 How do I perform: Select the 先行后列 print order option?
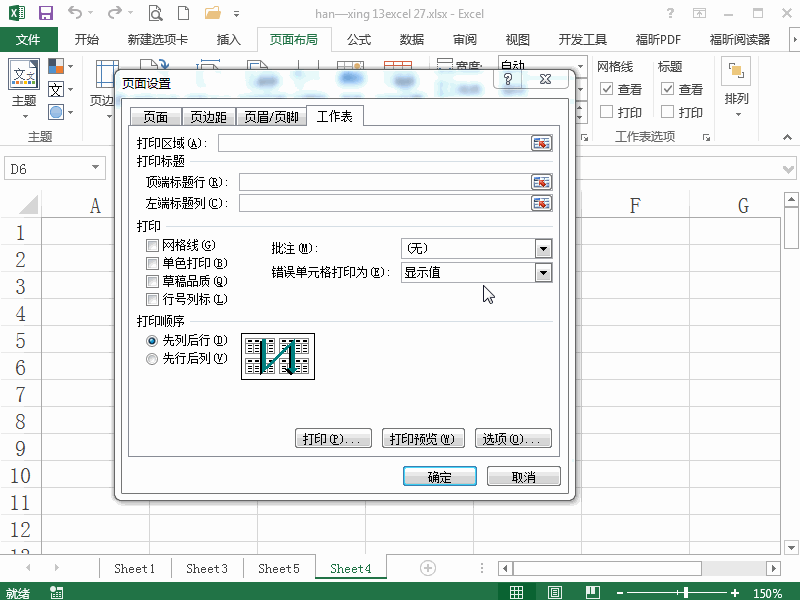pos(152,358)
